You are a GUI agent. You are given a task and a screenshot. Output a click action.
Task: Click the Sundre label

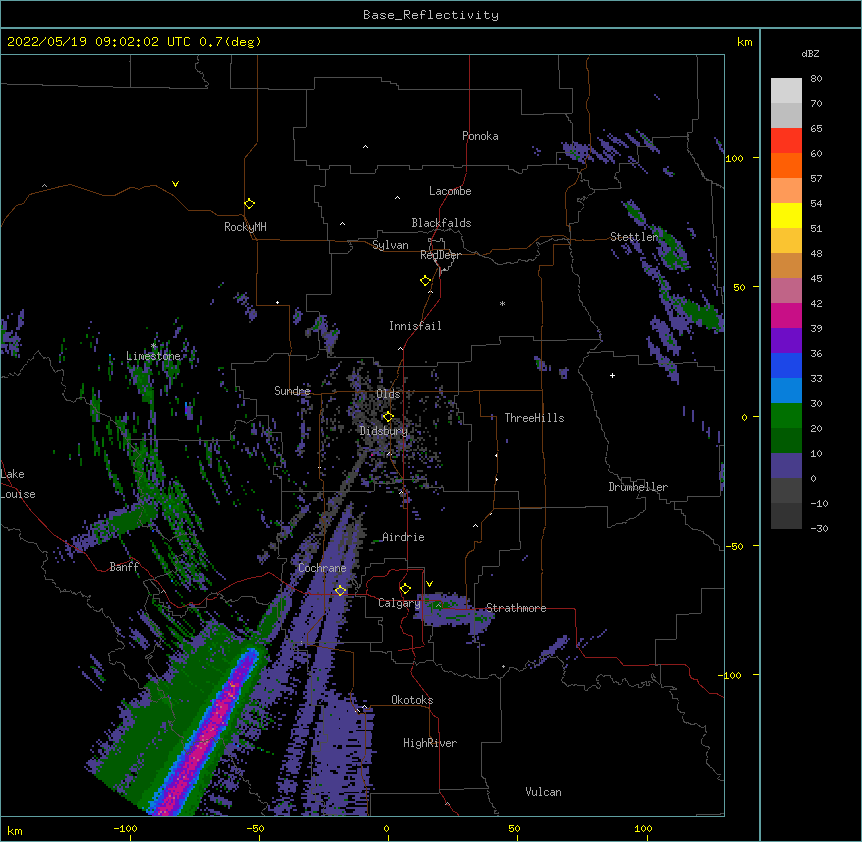pyautogui.click(x=292, y=391)
